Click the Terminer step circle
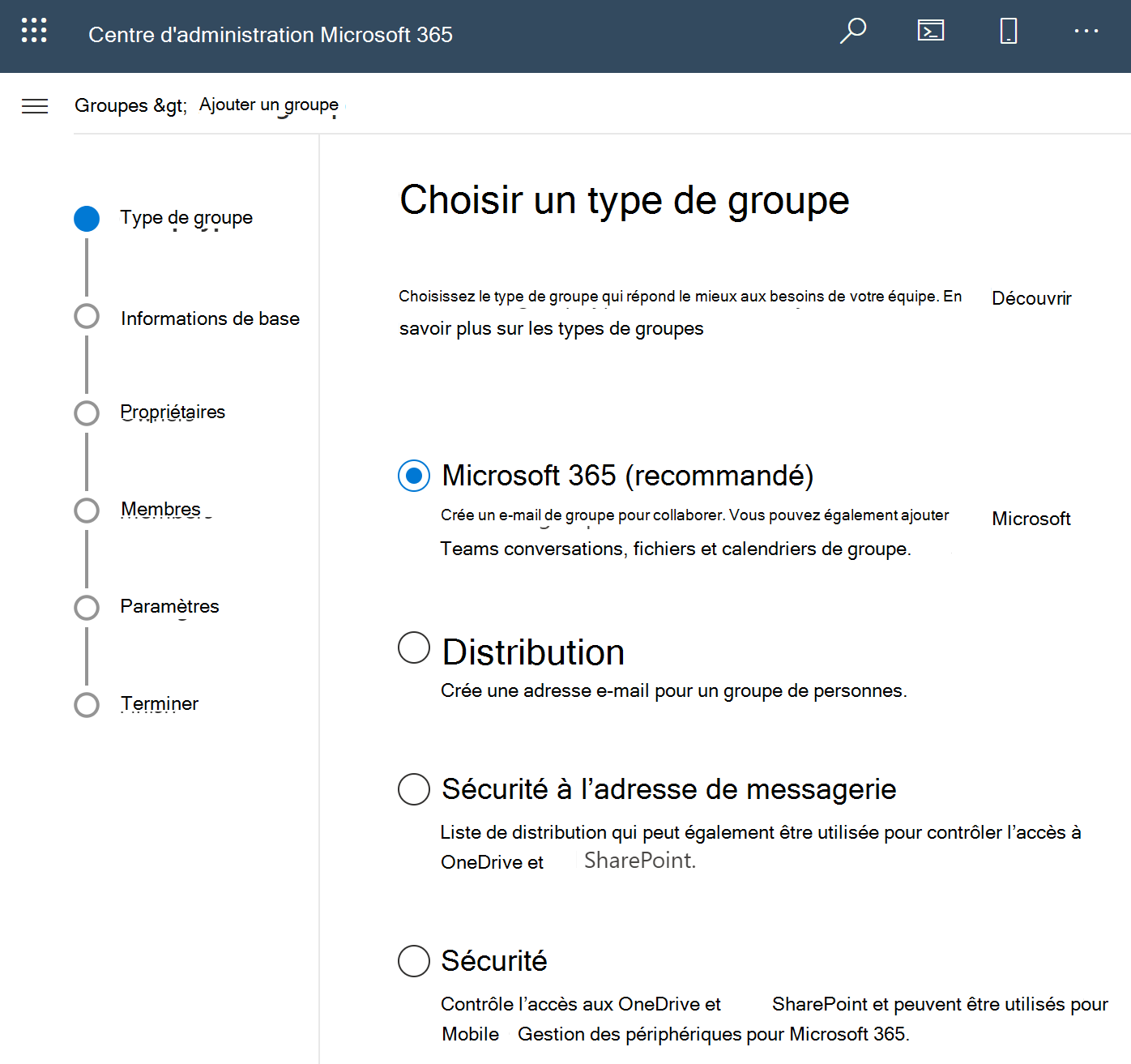The width and height of the screenshot is (1131, 1064). pyautogui.click(x=87, y=705)
